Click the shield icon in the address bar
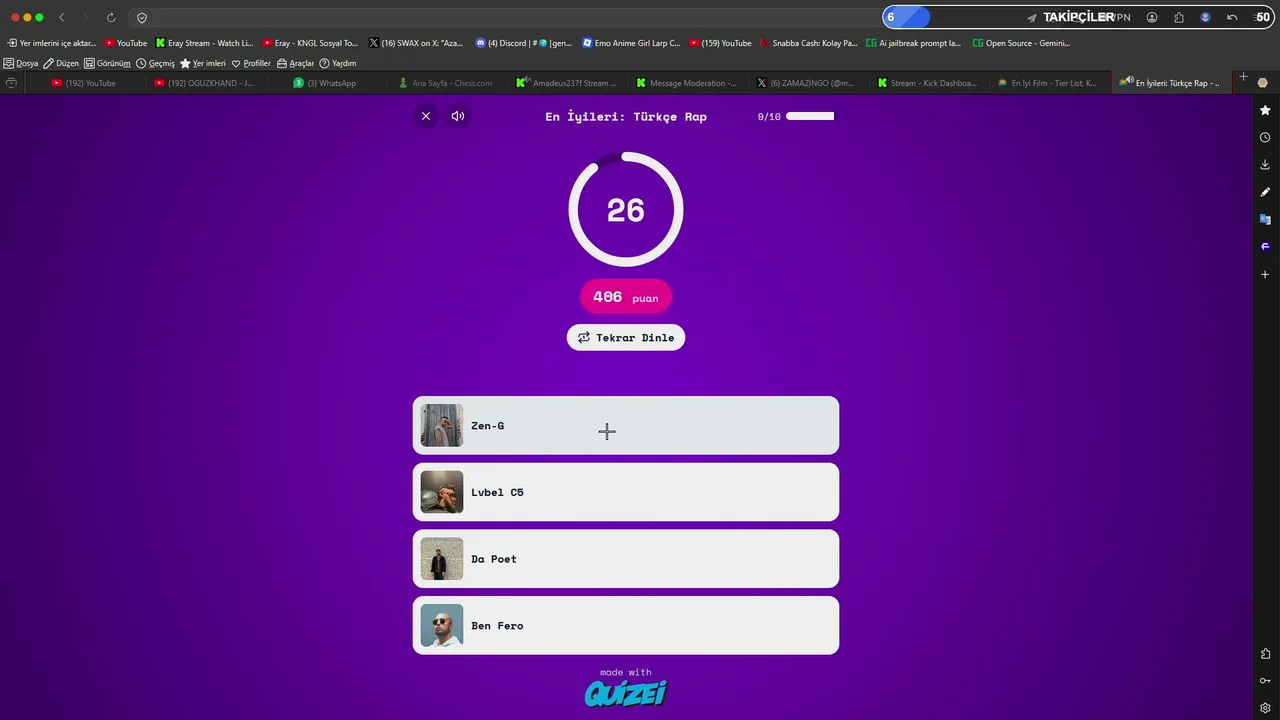1280x720 pixels. 142,17
